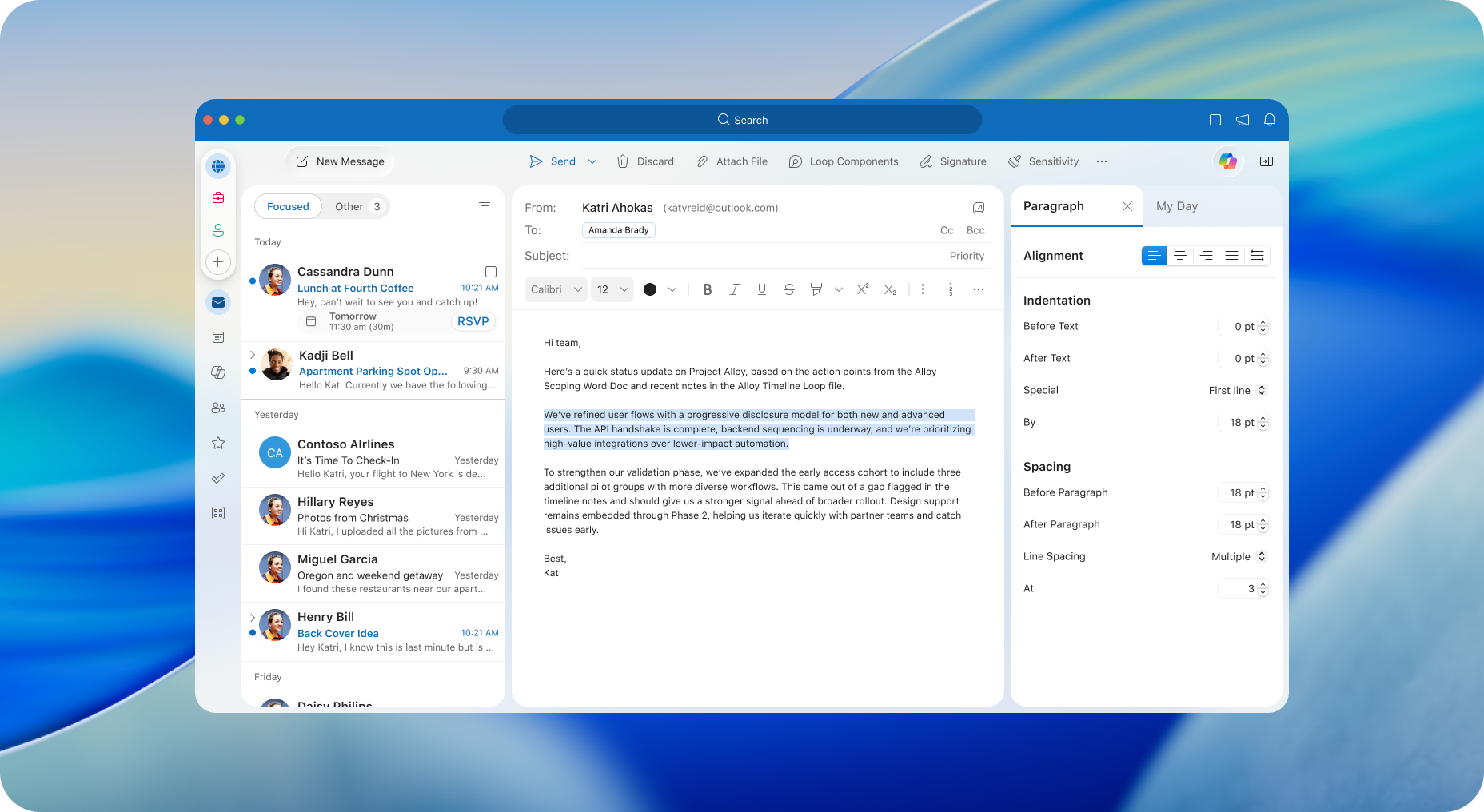Add Bcc recipients
The width and height of the screenshot is (1484, 812).
click(975, 230)
